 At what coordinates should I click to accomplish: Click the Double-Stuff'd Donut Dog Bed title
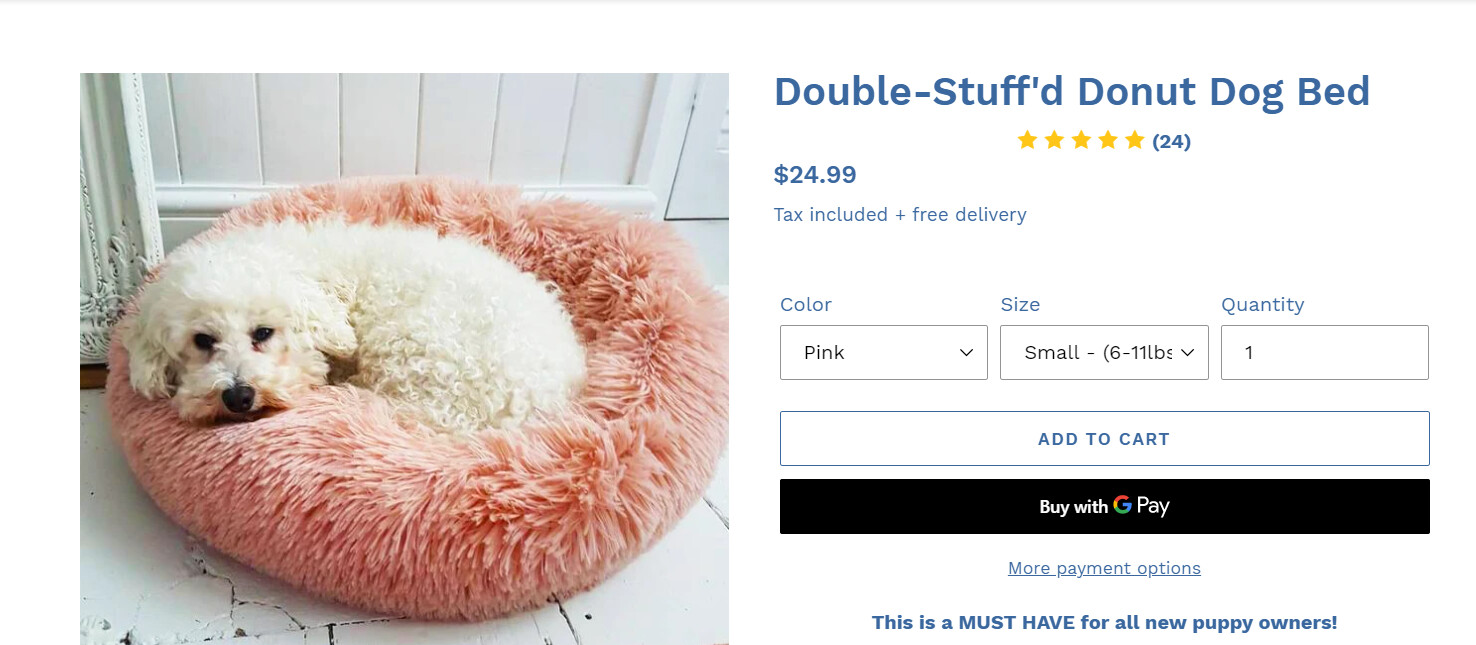click(1071, 92)
